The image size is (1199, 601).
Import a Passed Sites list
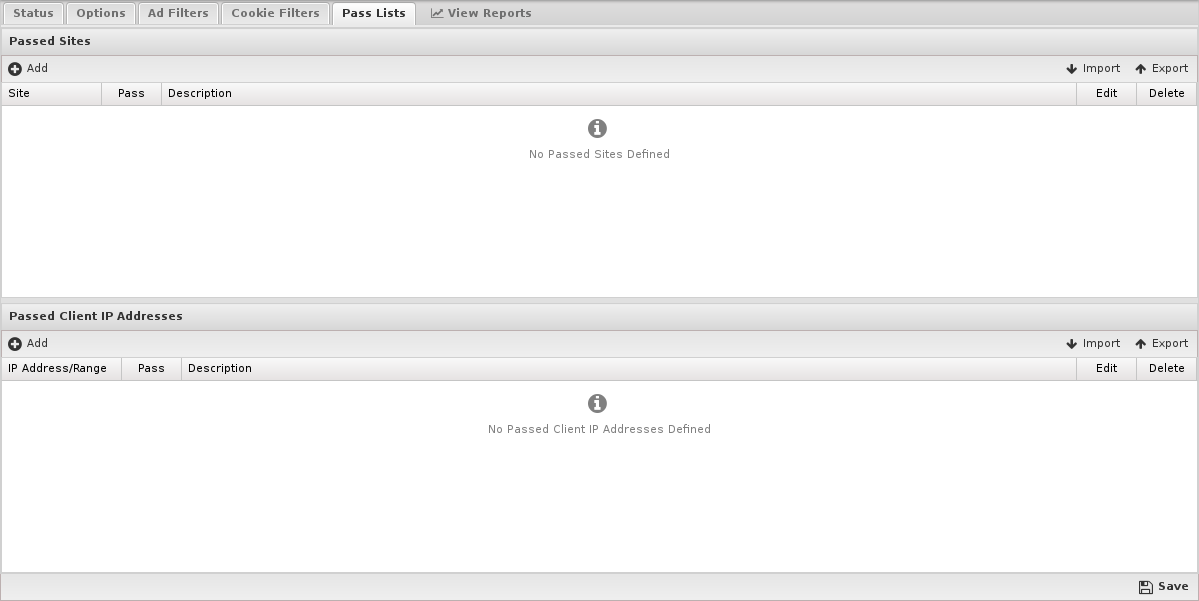tap(1093, 69)
